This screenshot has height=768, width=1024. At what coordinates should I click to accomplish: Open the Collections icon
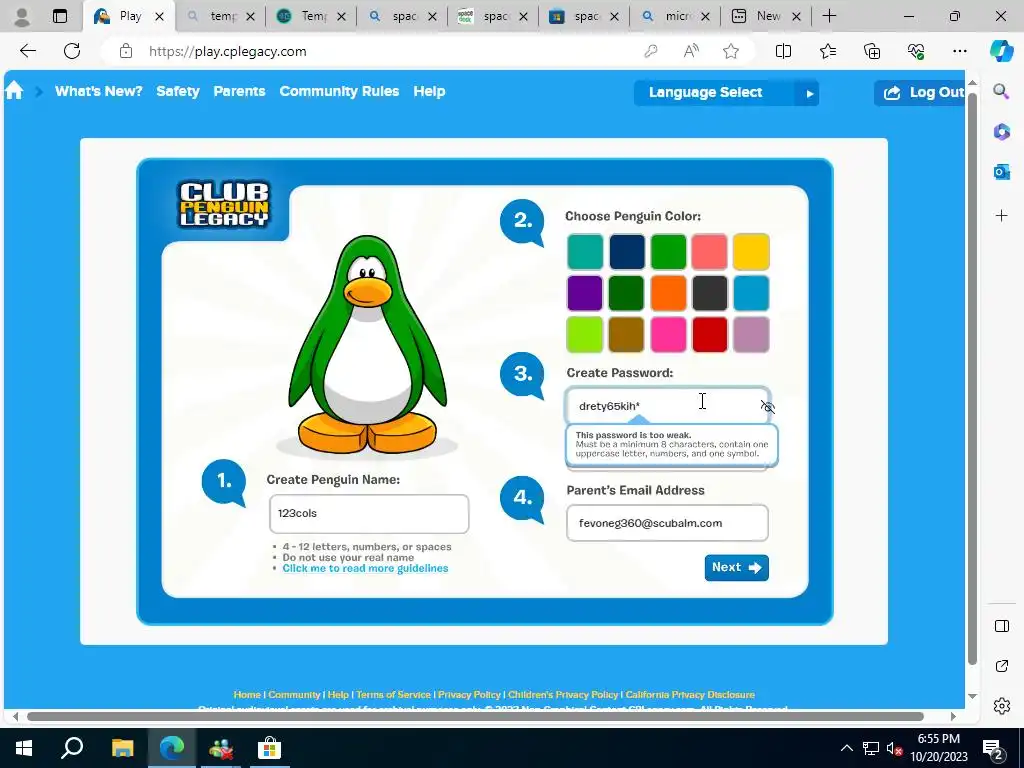(x=872, y=51)
